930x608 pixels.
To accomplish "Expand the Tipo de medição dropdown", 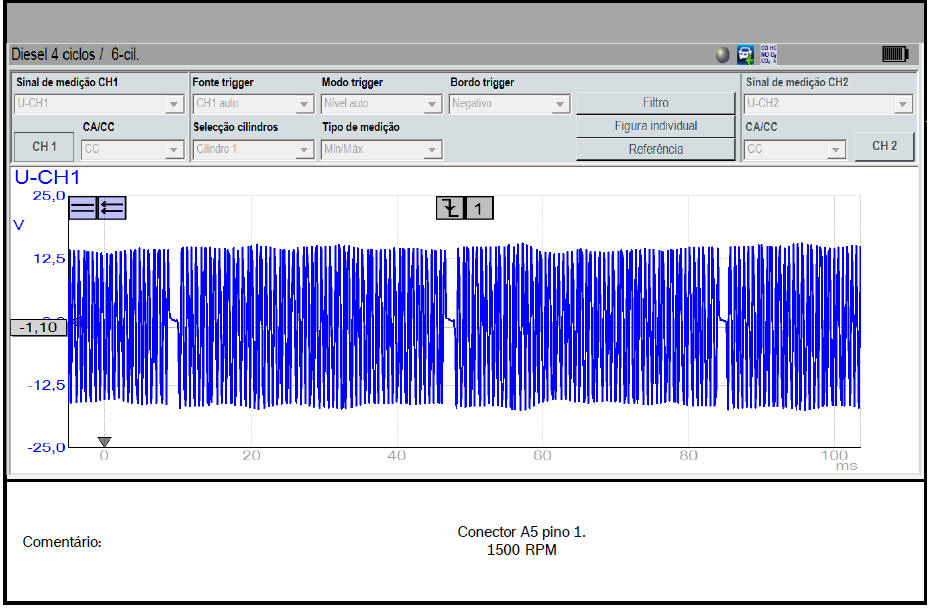I will 381,150.
